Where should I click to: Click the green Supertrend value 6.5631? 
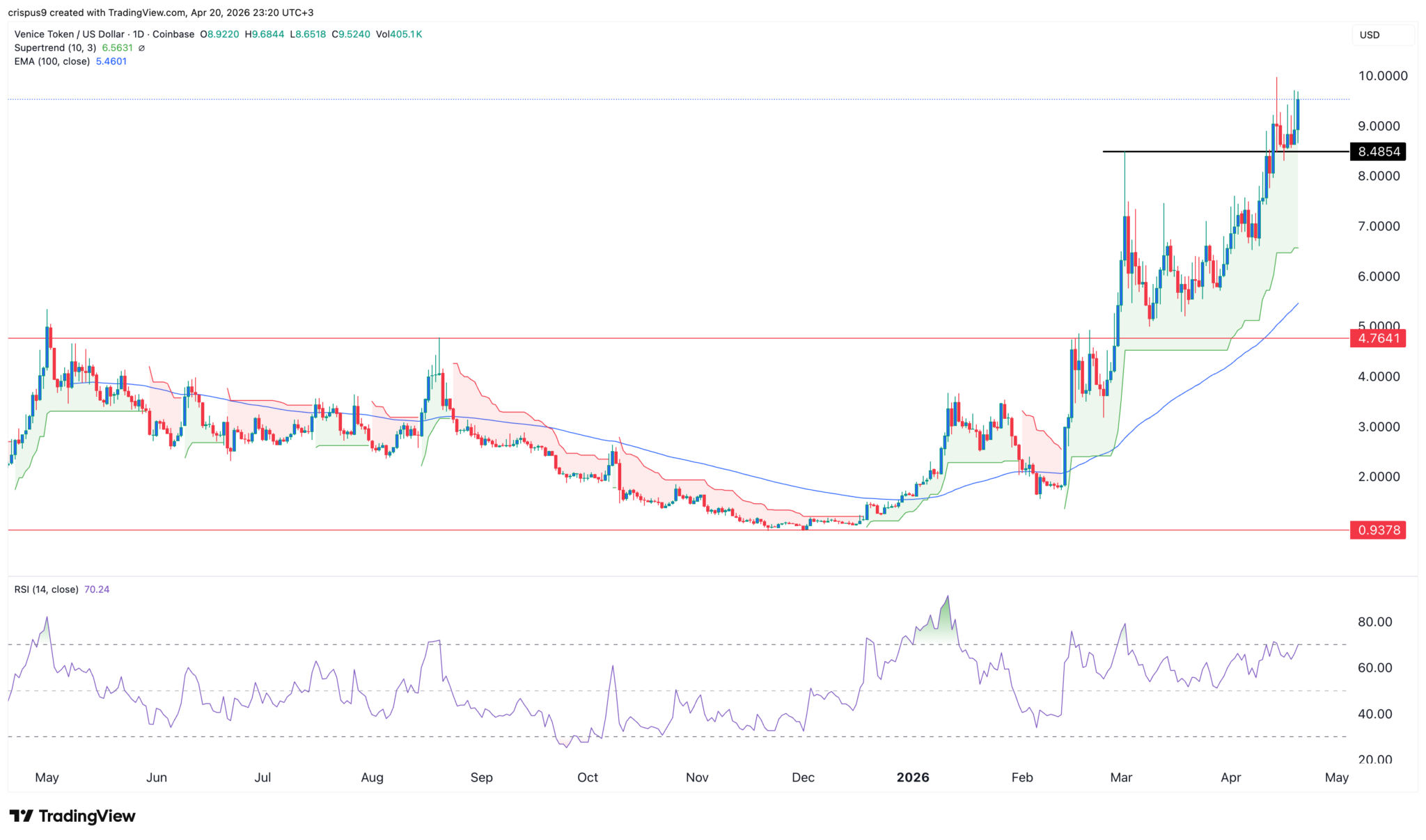116,48
